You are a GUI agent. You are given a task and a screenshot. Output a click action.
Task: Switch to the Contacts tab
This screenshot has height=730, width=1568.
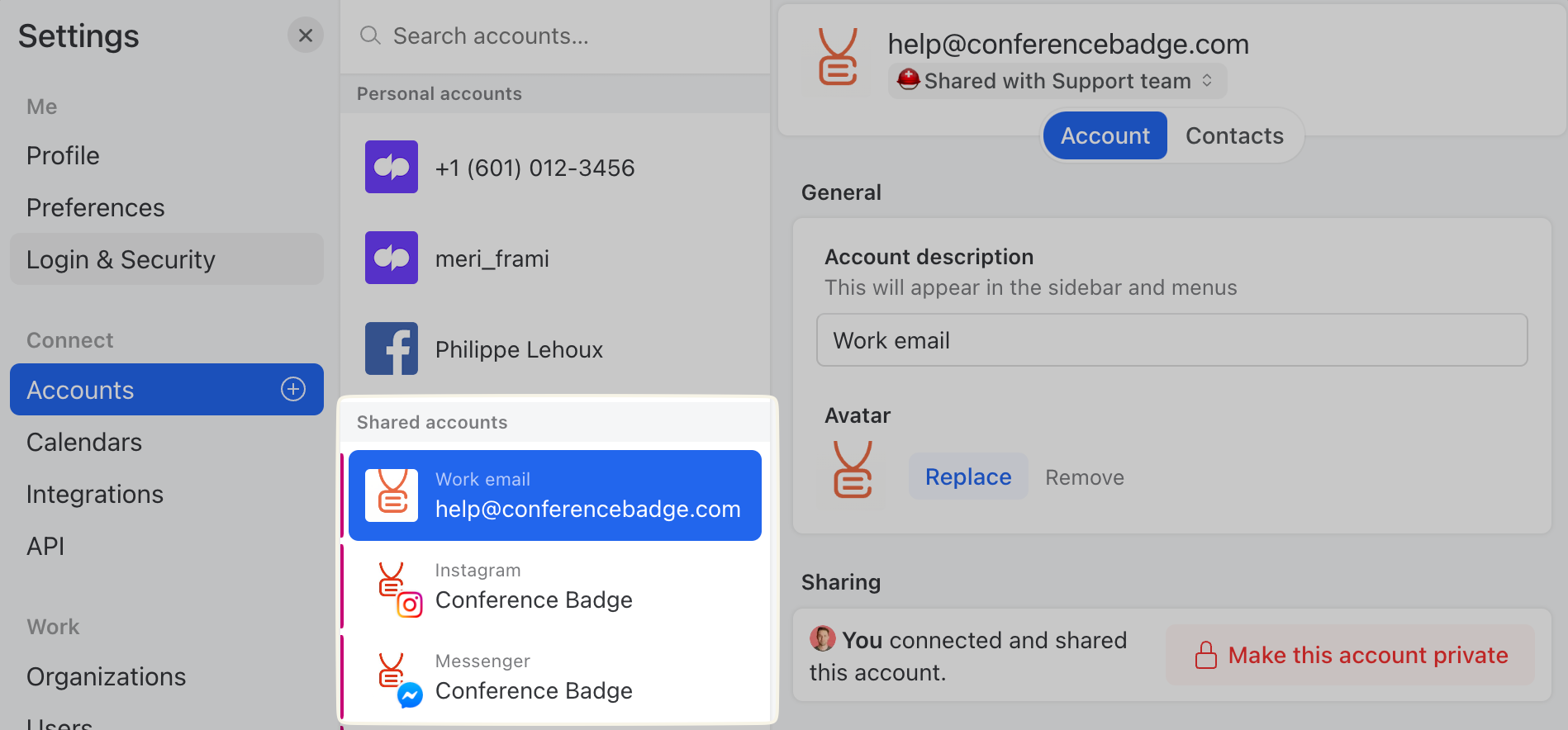pyautogui.click(x=1234, y=135)
